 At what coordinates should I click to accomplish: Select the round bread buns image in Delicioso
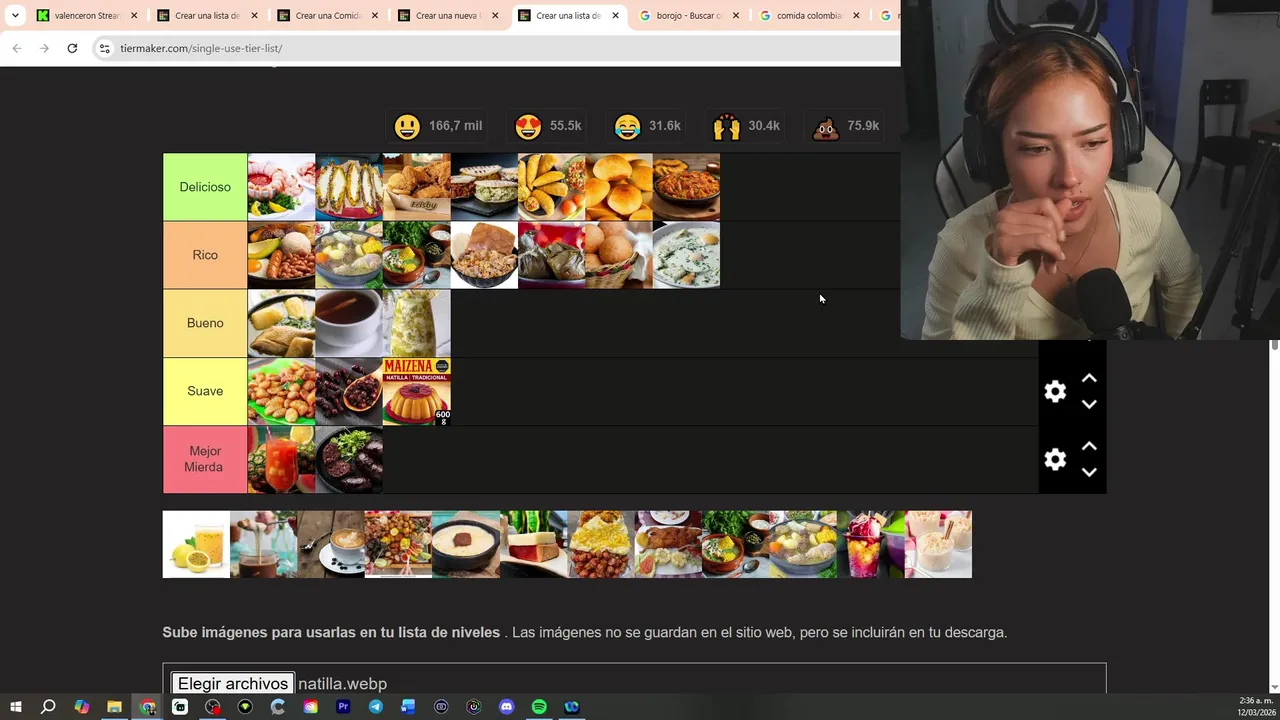pyautogui.click(x=619, y=187)
